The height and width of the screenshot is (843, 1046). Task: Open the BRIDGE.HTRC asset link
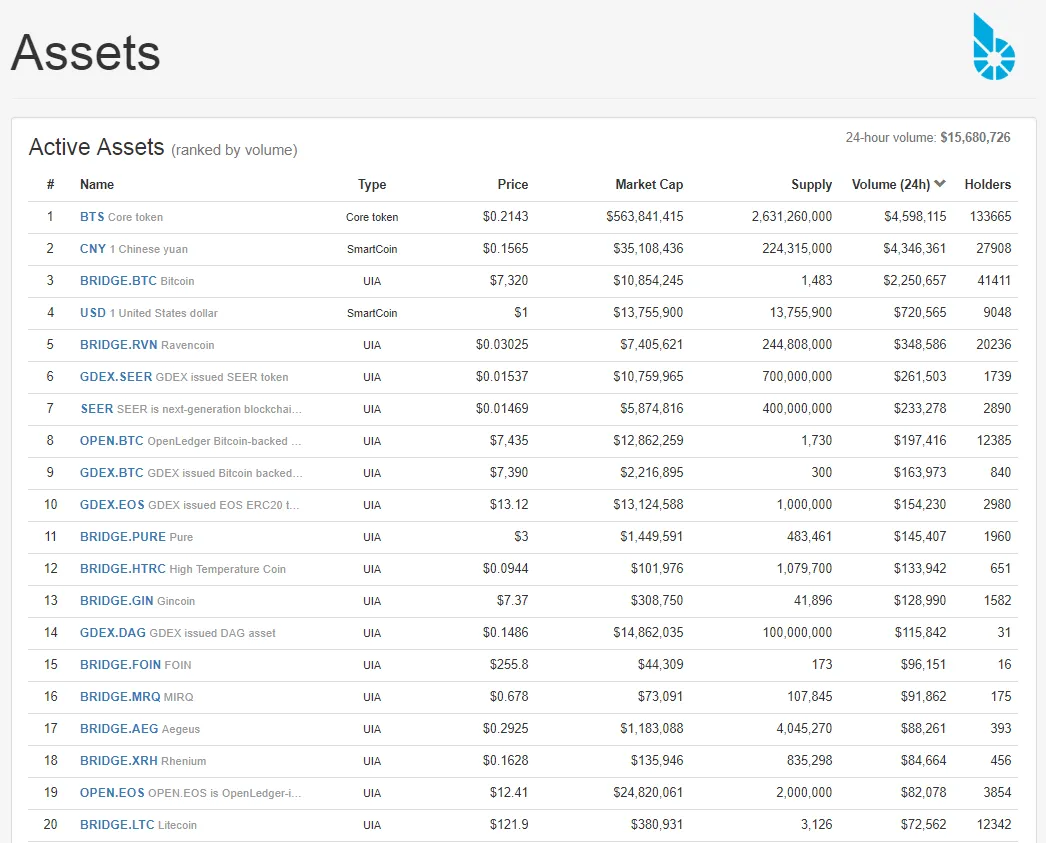(x=123, y=569)
